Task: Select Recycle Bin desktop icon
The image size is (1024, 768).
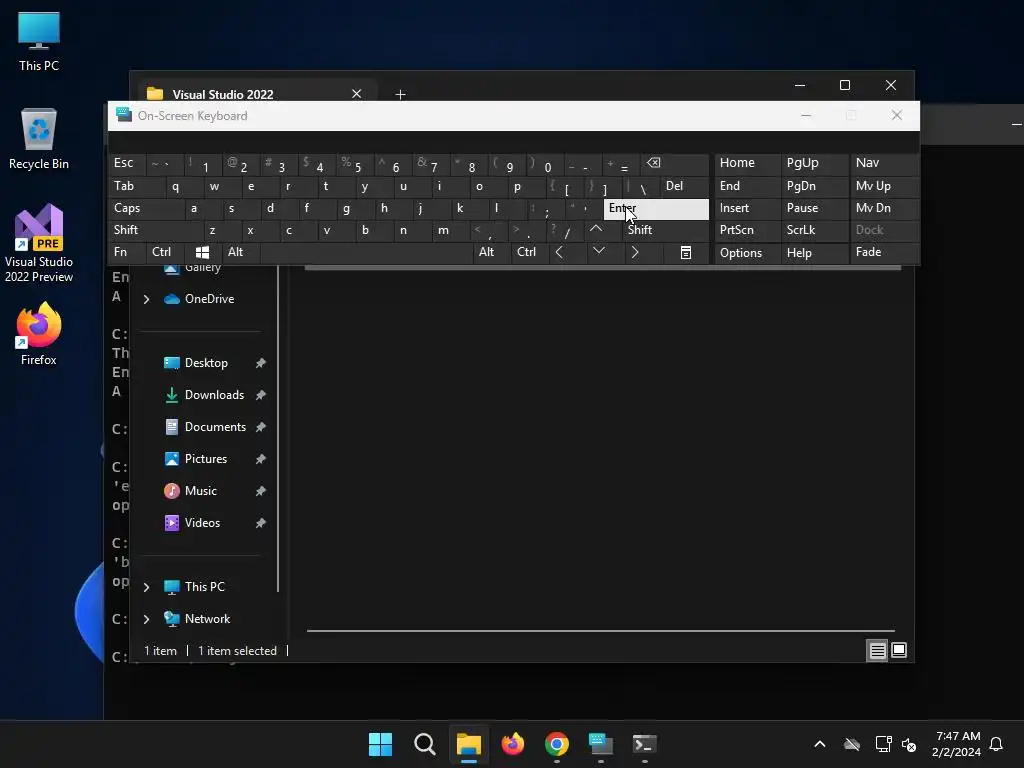Action: click(x=39, y=138)
